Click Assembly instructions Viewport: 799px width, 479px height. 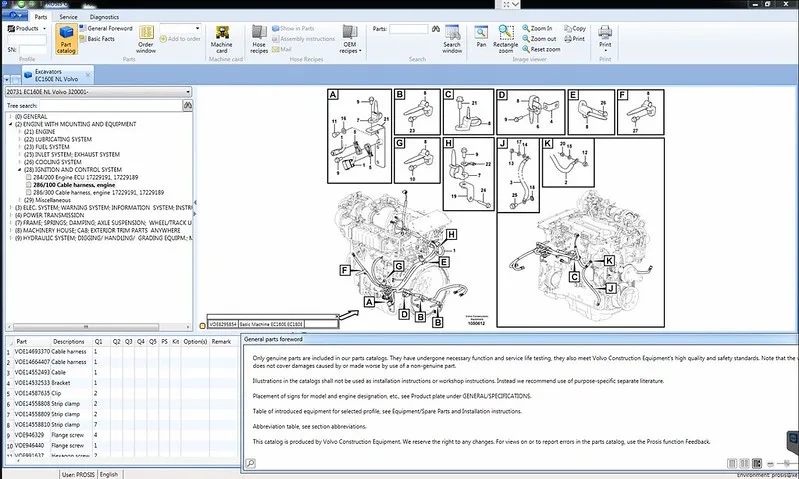[303, 39]
